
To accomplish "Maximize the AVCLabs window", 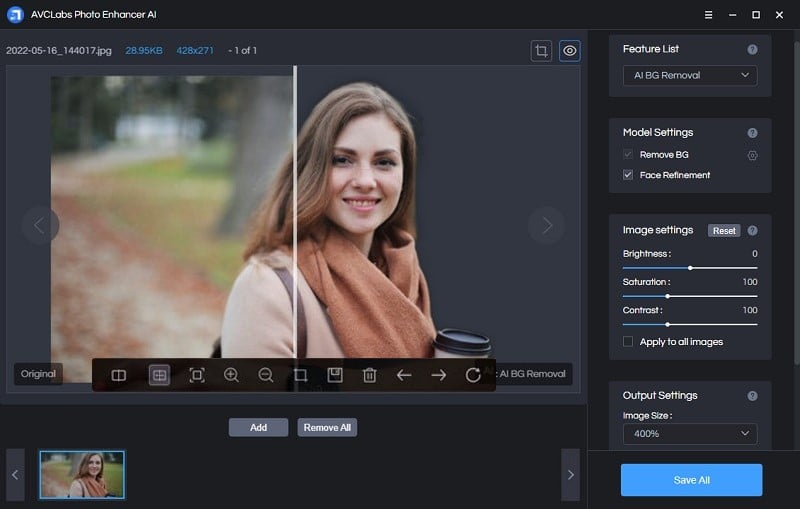I will coord(756,15).
